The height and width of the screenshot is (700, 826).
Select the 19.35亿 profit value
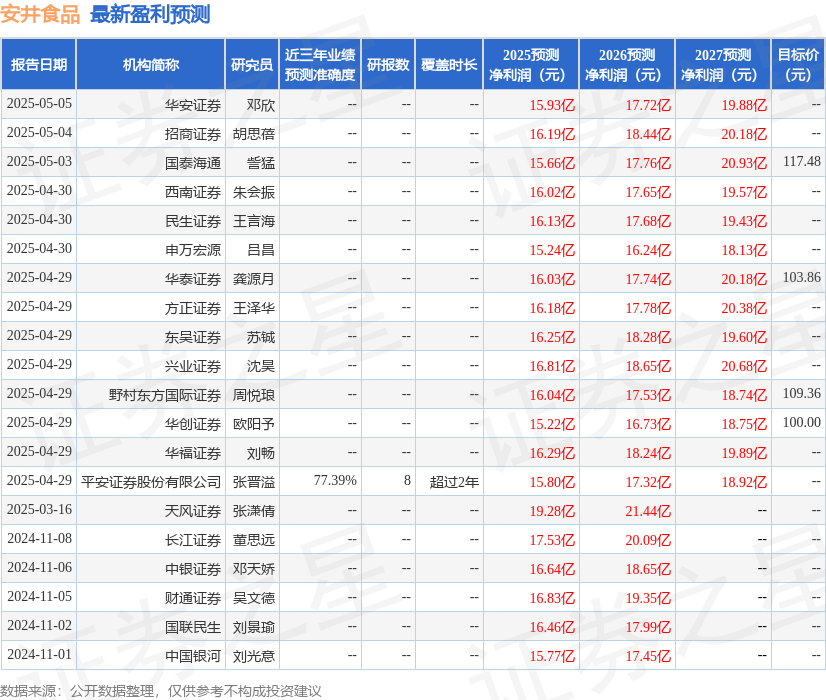pyautogui.click(x=648, y=598)
